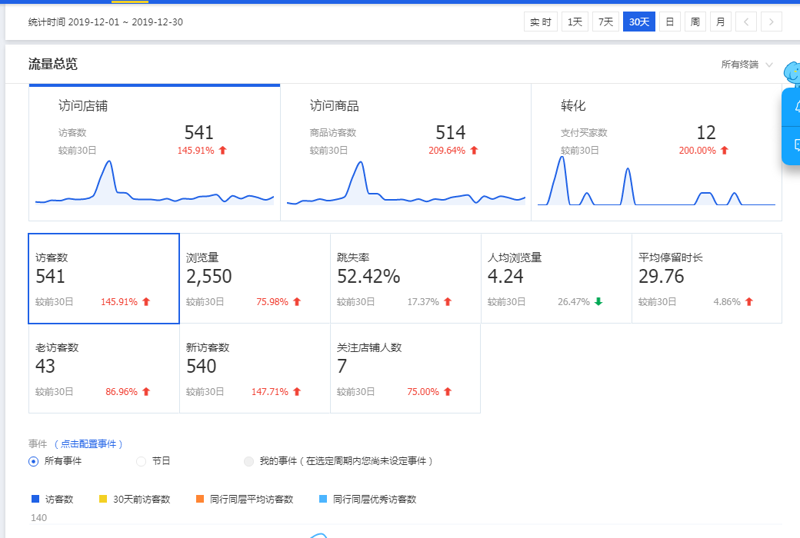Open the 转化 overview card
Image resolution: width=800 pixels, height=538 pixels.
click(657, 153)
